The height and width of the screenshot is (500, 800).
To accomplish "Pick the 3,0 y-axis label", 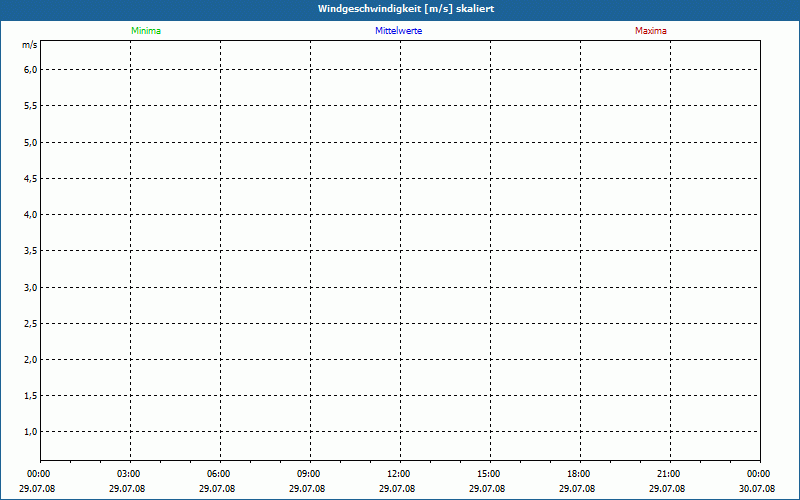I will (x=30, y=288).
